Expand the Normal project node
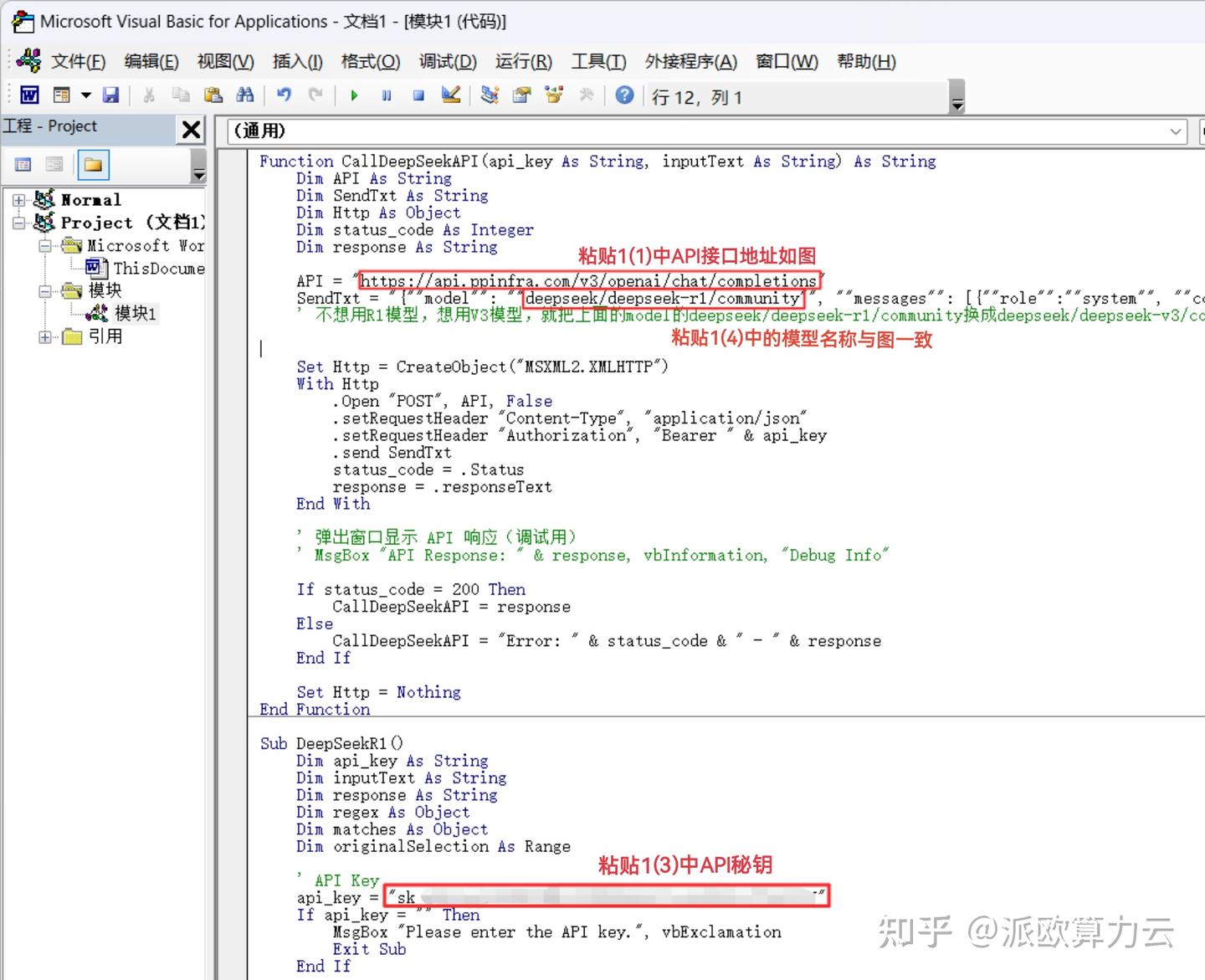Screen dimensions: 1205x980 tap(19, 200)
